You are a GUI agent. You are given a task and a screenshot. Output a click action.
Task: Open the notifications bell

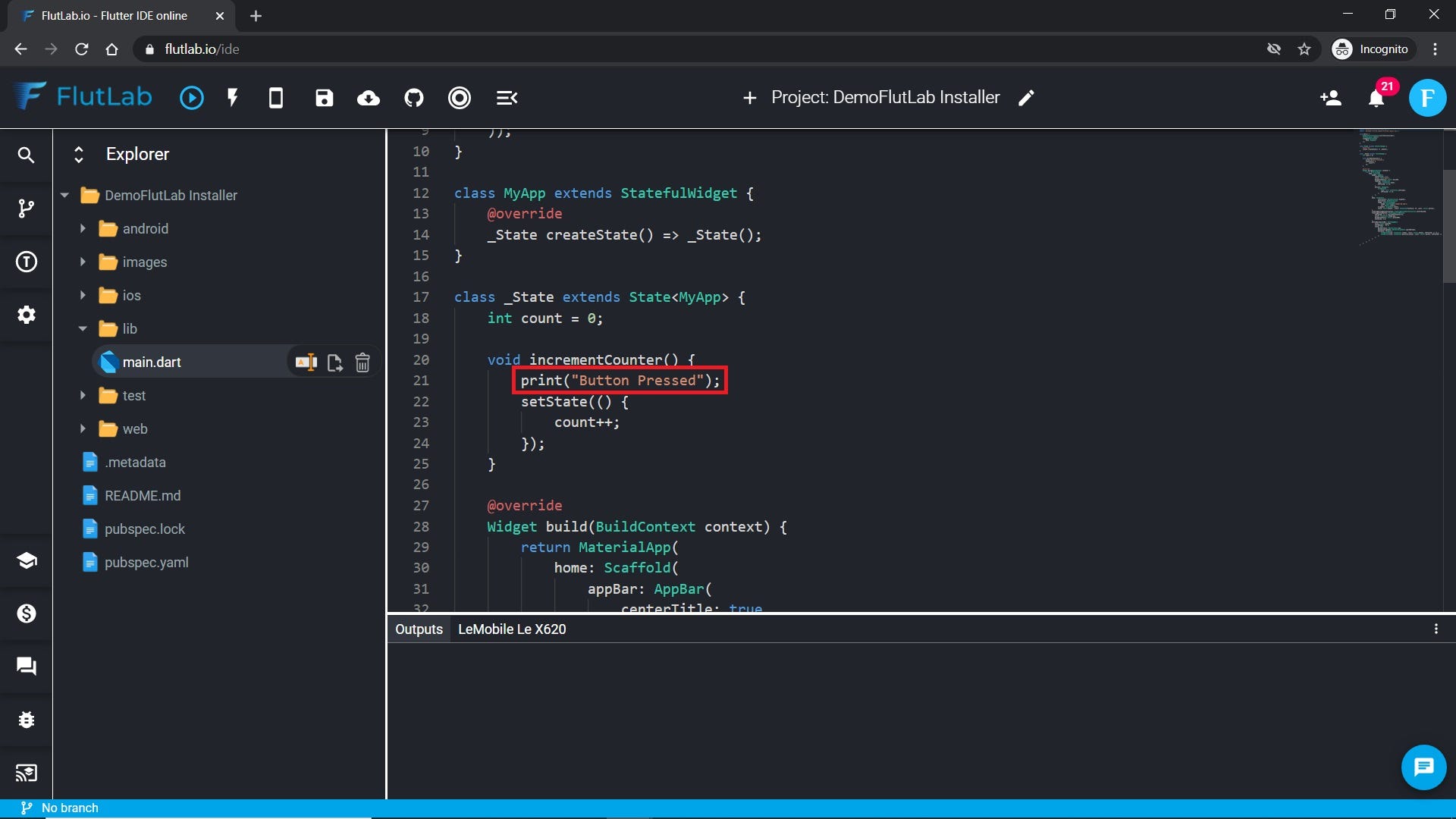[1376, 99]
